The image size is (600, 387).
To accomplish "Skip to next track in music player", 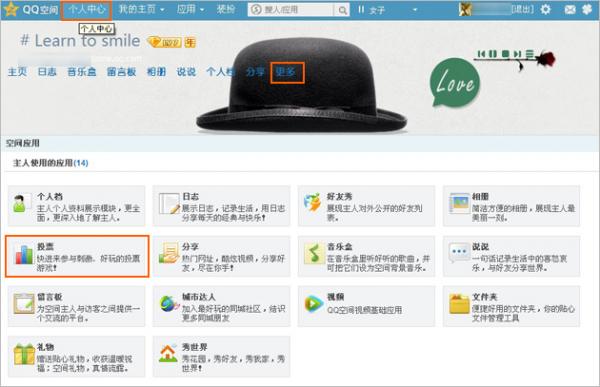I will pyautogui.click(x=517, y=54).
